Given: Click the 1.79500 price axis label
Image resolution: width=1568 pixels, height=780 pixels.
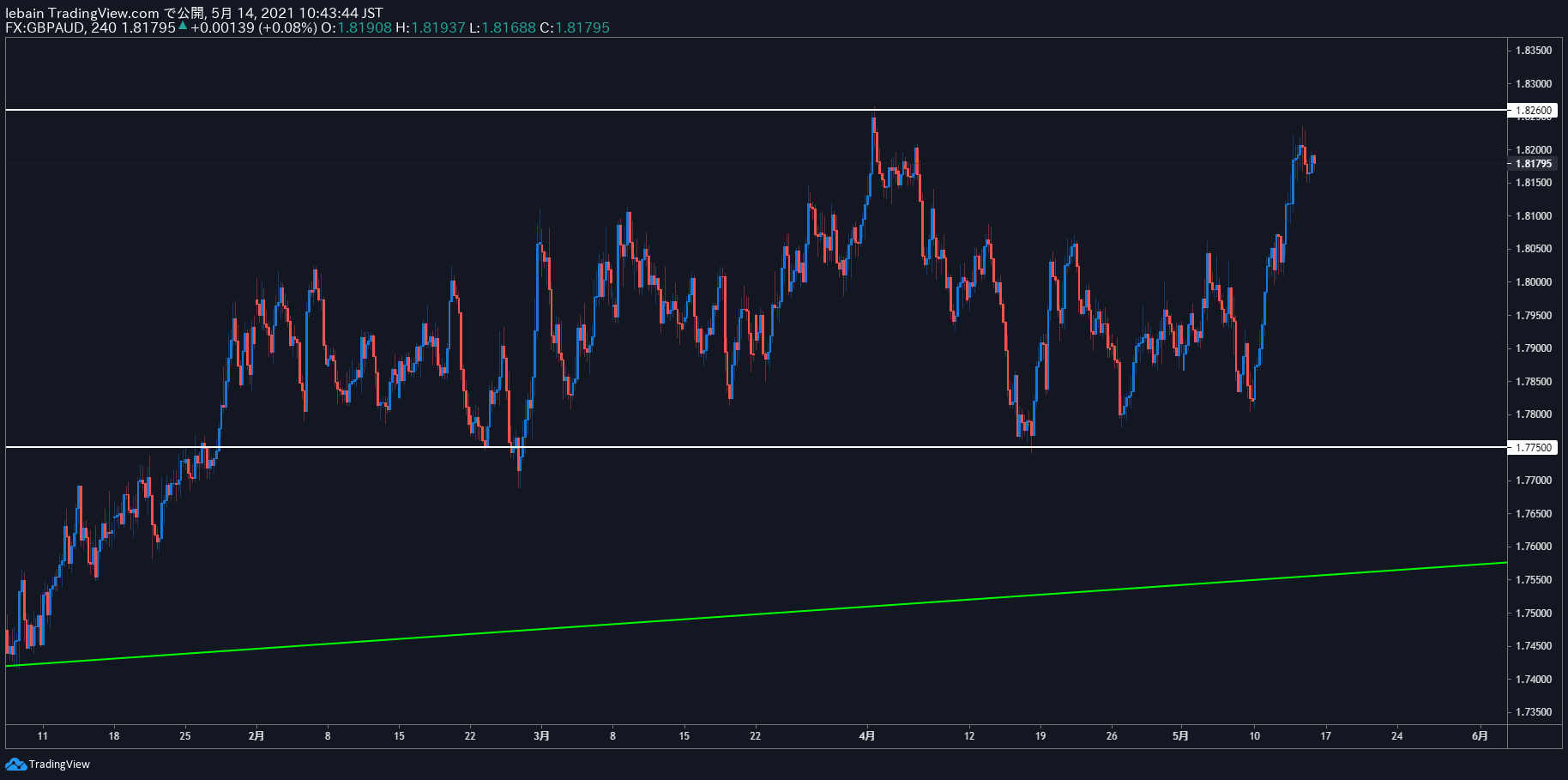Looking at the screenshot, I should (1533, 316).
